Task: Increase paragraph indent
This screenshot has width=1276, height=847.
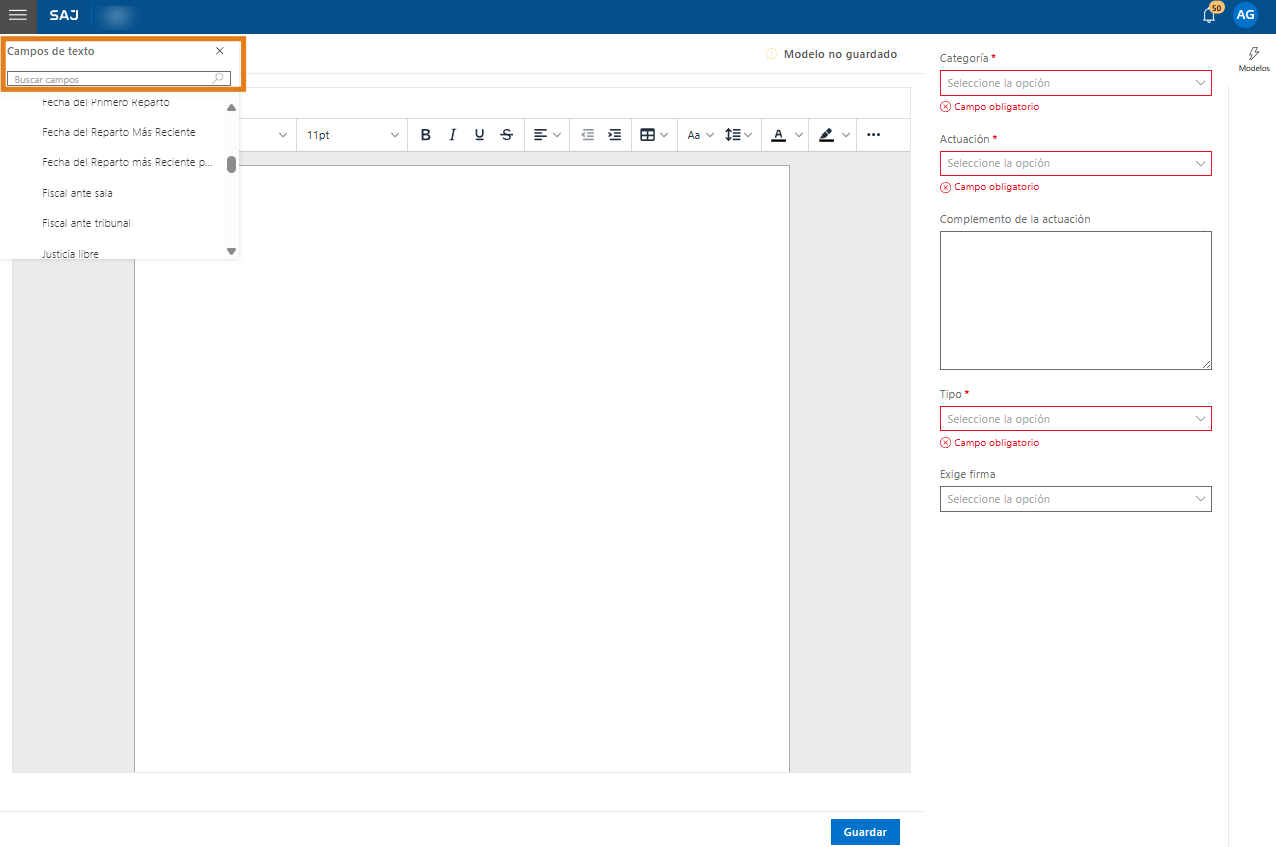Action: pos(615,135)
